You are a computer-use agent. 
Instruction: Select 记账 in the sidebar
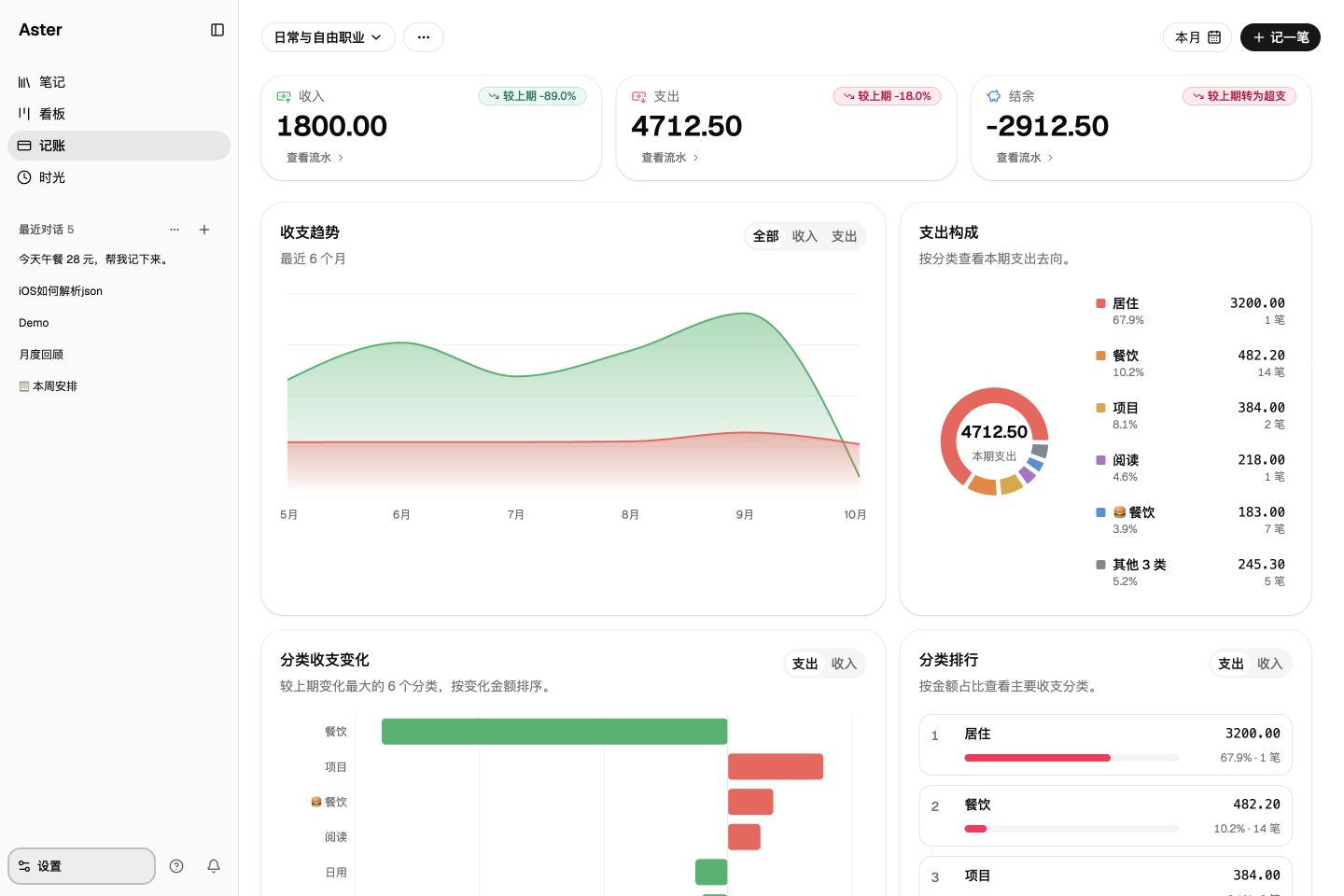pos(119,146)
